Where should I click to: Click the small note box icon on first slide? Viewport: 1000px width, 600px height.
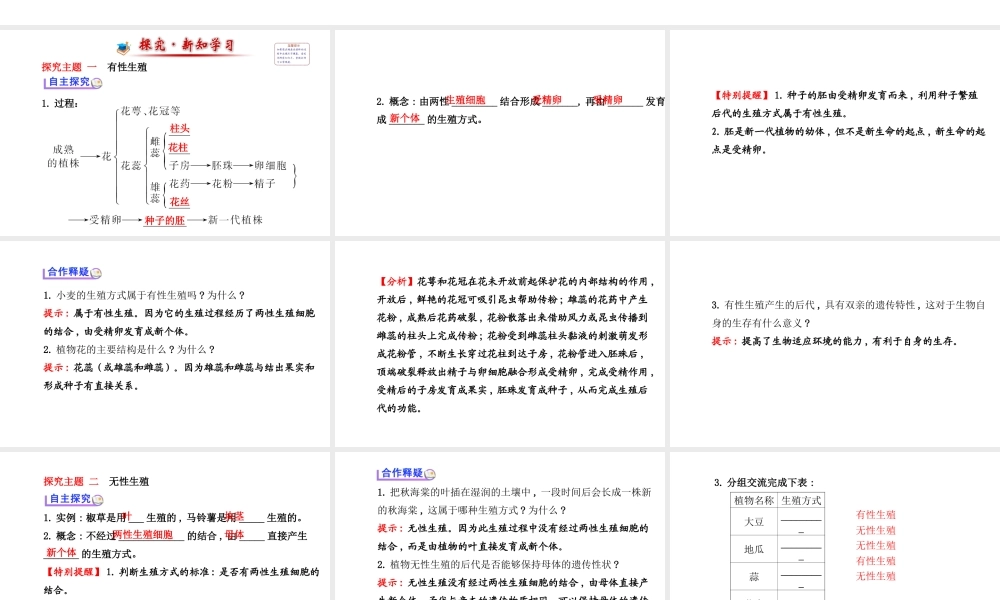[292, 54]
